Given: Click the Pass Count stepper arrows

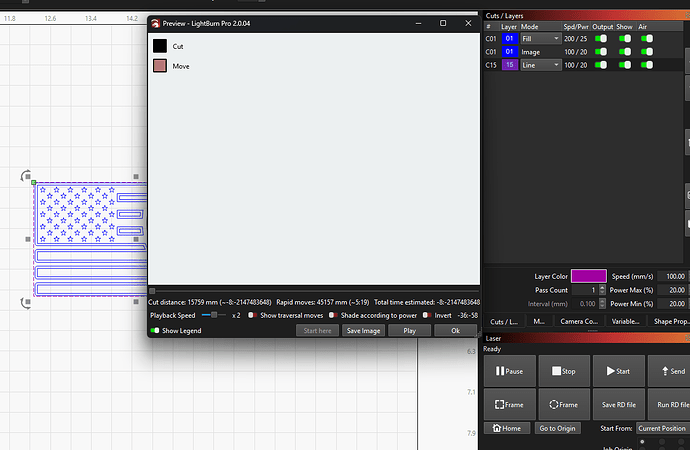Looking at the screenshot, I should coord(602,290).
